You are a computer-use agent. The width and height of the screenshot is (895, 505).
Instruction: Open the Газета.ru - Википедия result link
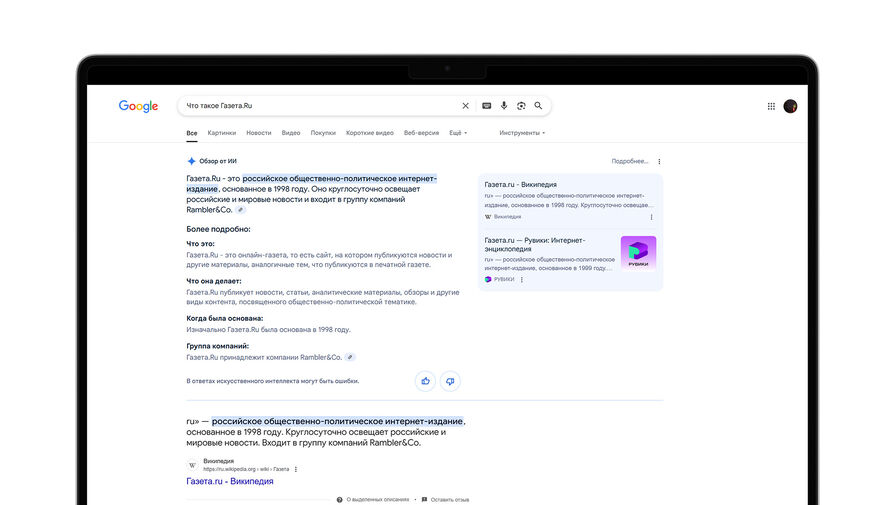(229, 481)
